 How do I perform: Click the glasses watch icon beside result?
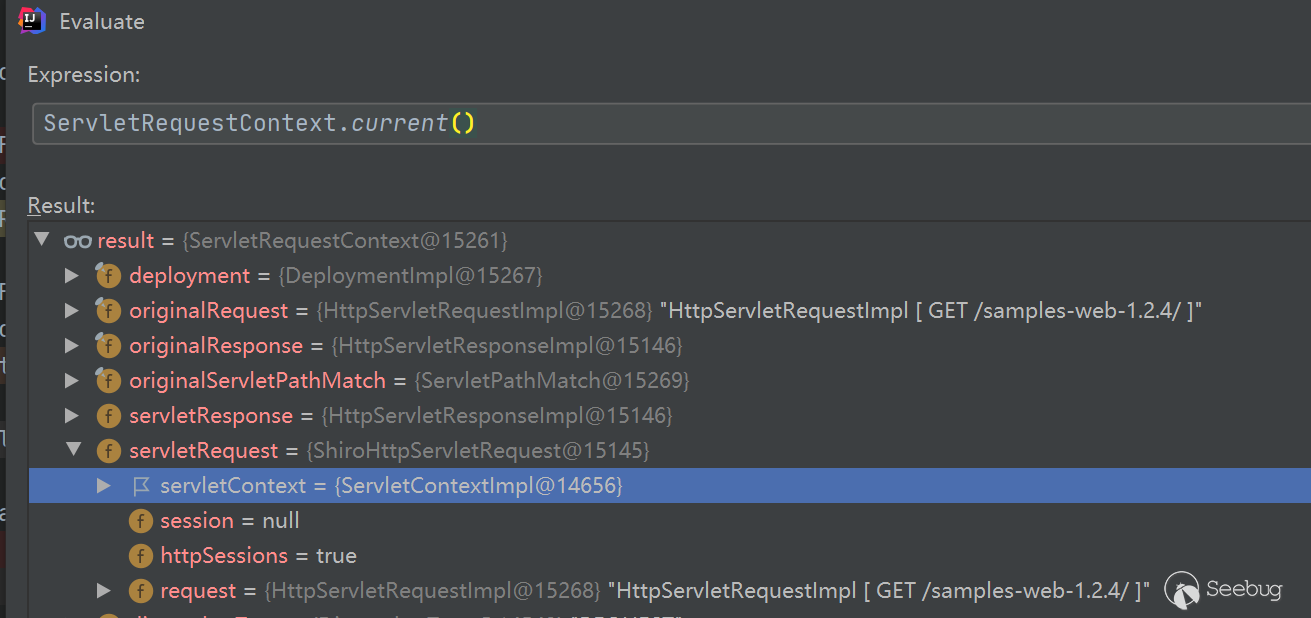(x=77, y=241)
